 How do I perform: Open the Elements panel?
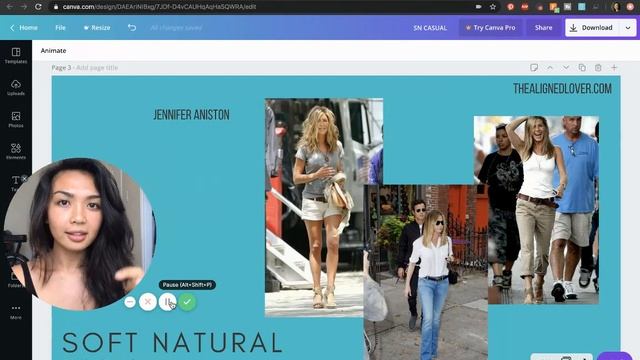(x=16, y=151)
